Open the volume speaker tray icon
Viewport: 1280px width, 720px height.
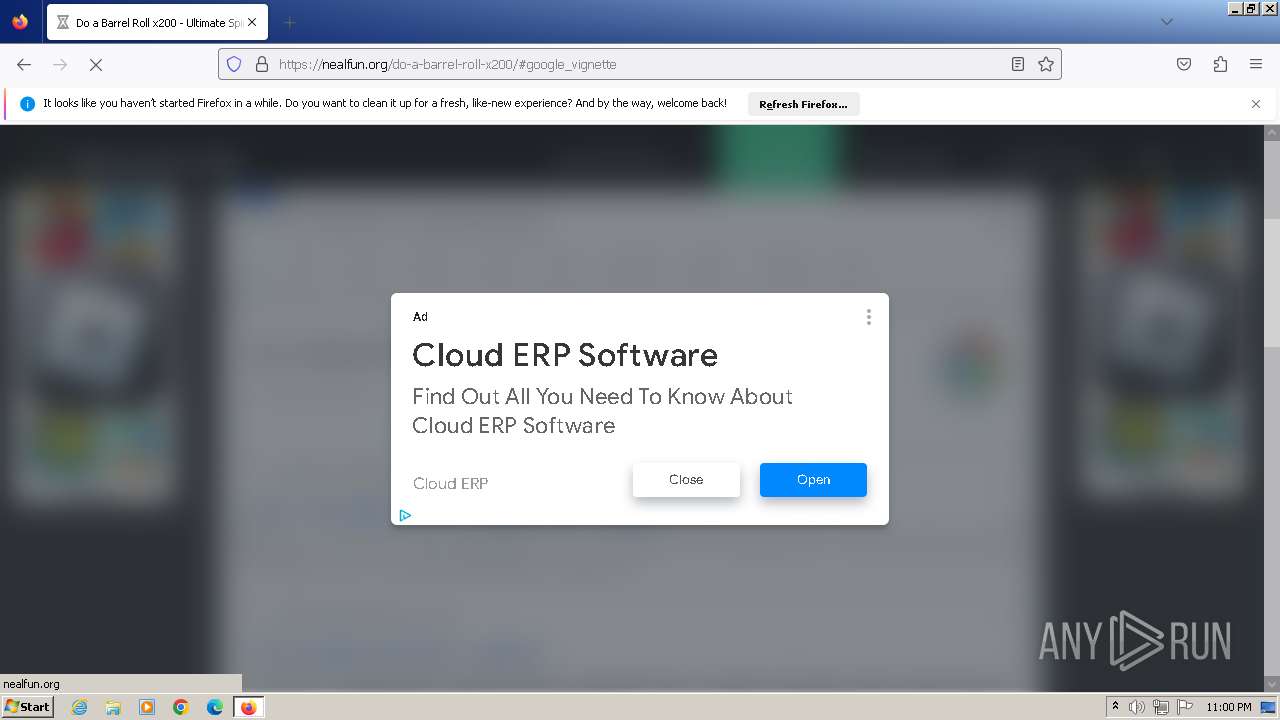click(1137, 707)
